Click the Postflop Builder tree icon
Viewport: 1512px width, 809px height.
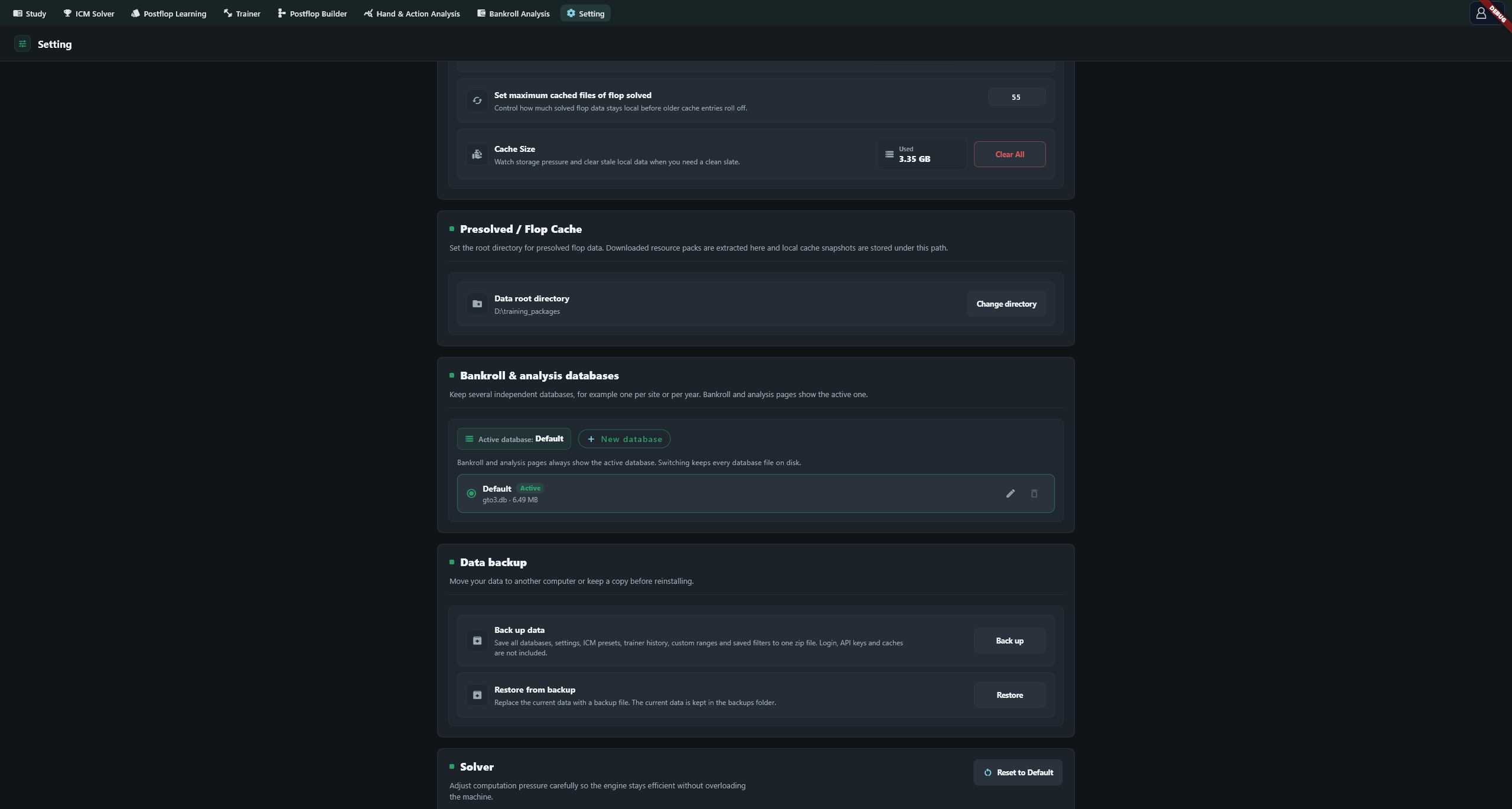pos(282,13)
